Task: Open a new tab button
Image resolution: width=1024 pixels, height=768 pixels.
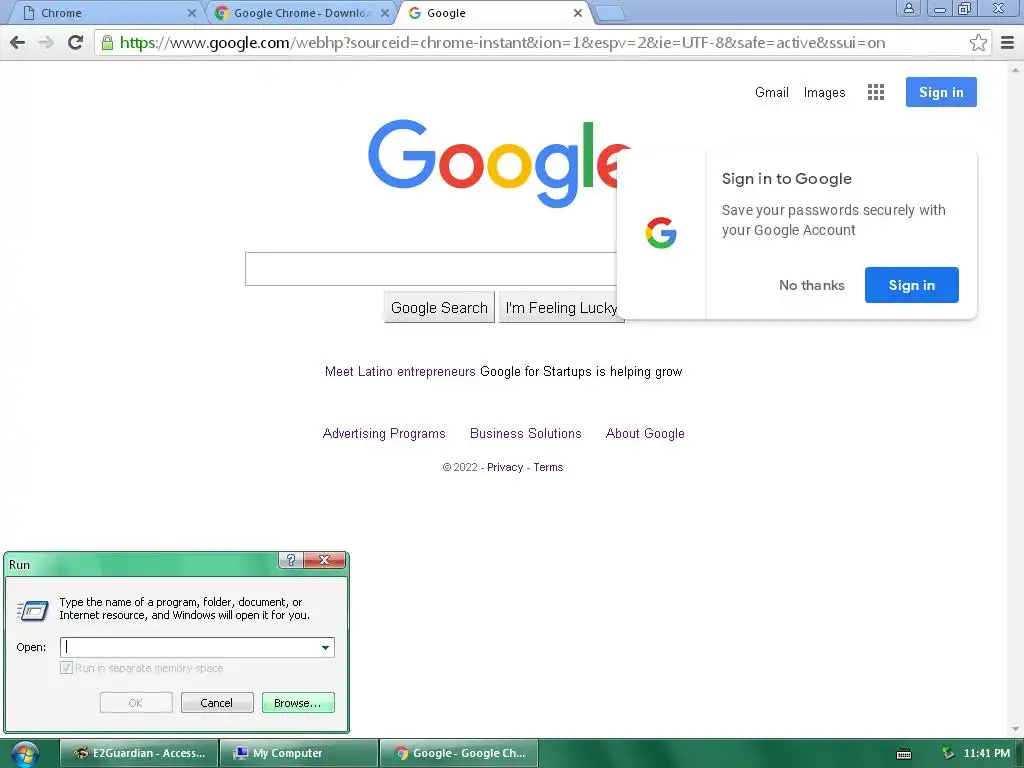Action: tap(611, 13)
